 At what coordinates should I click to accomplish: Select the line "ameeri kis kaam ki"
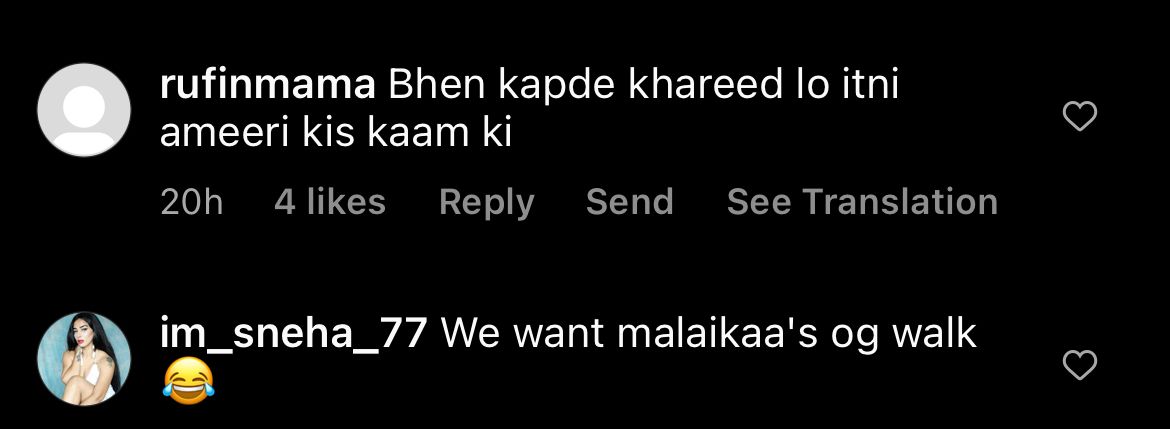point(336,134)
